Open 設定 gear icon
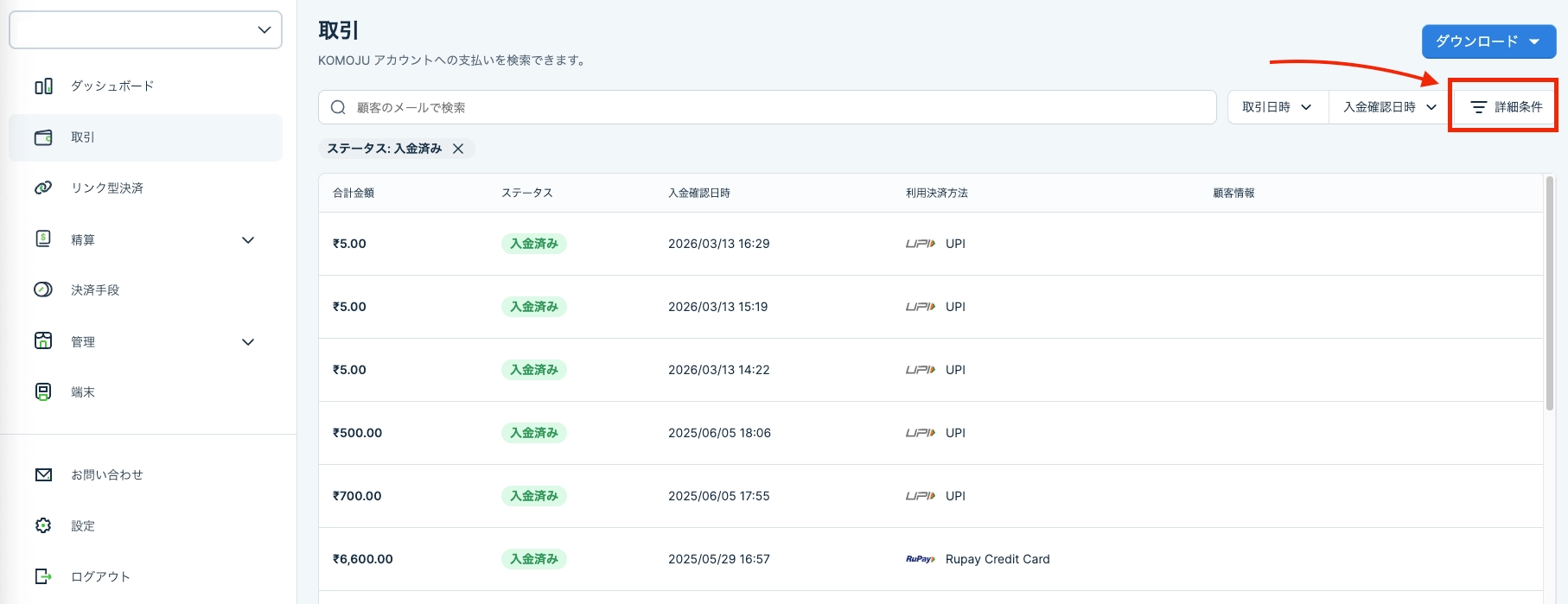 click(x=43, y=525)
